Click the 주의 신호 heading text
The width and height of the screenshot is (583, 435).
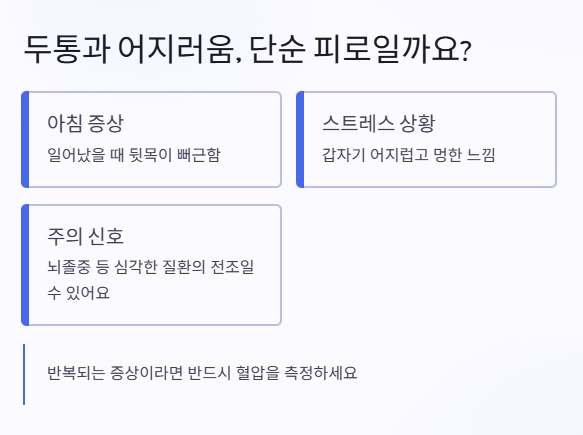85,236
